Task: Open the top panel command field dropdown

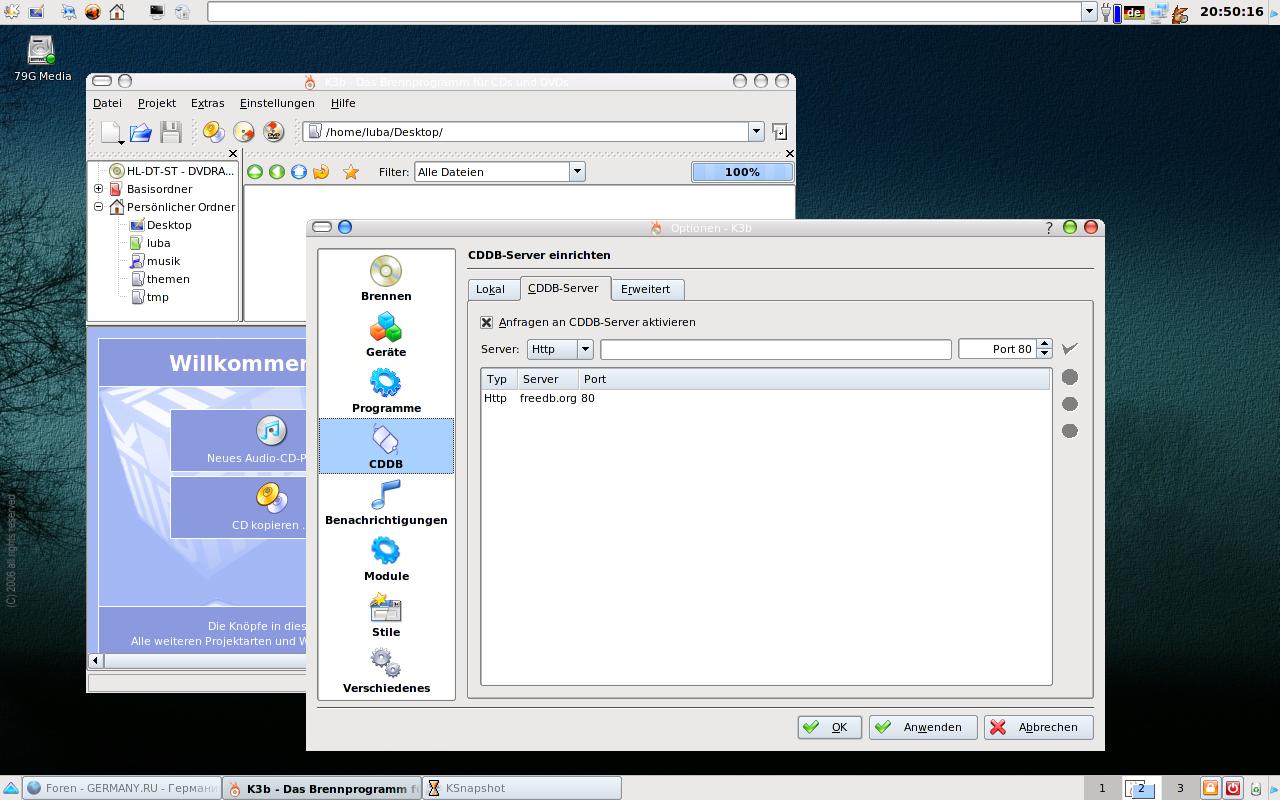Action: point(1089,12)
